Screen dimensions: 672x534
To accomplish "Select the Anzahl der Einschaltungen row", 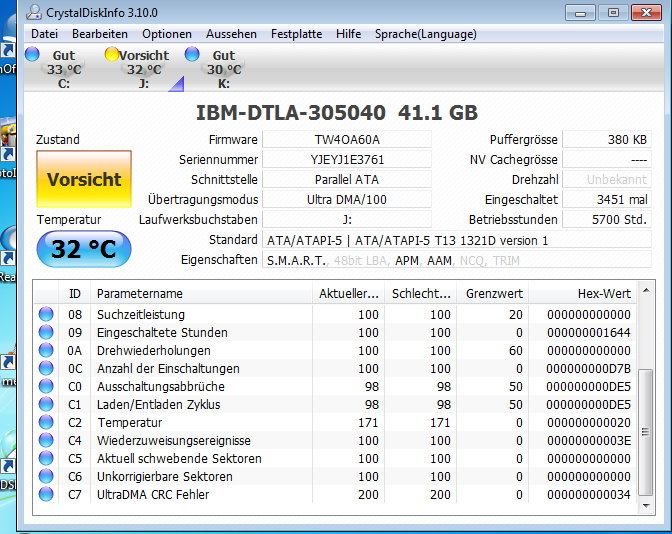I will [335, 369].
